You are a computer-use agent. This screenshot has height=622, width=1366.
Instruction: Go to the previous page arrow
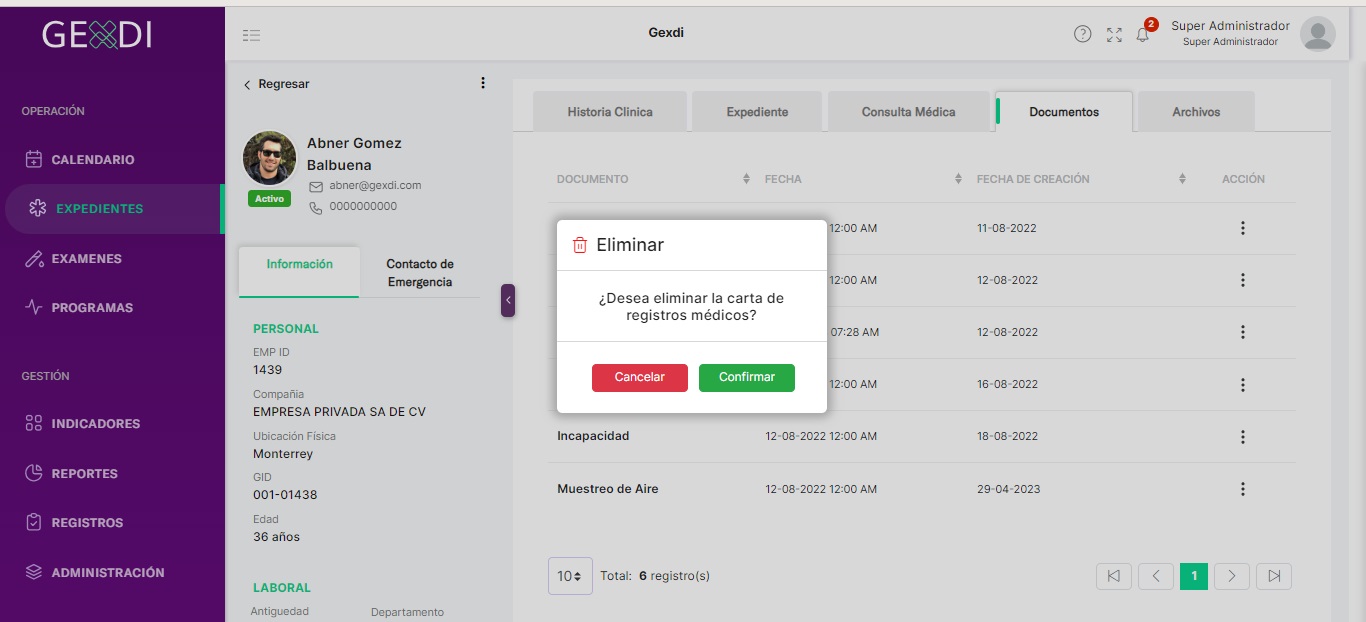(x=1156, y=576)
